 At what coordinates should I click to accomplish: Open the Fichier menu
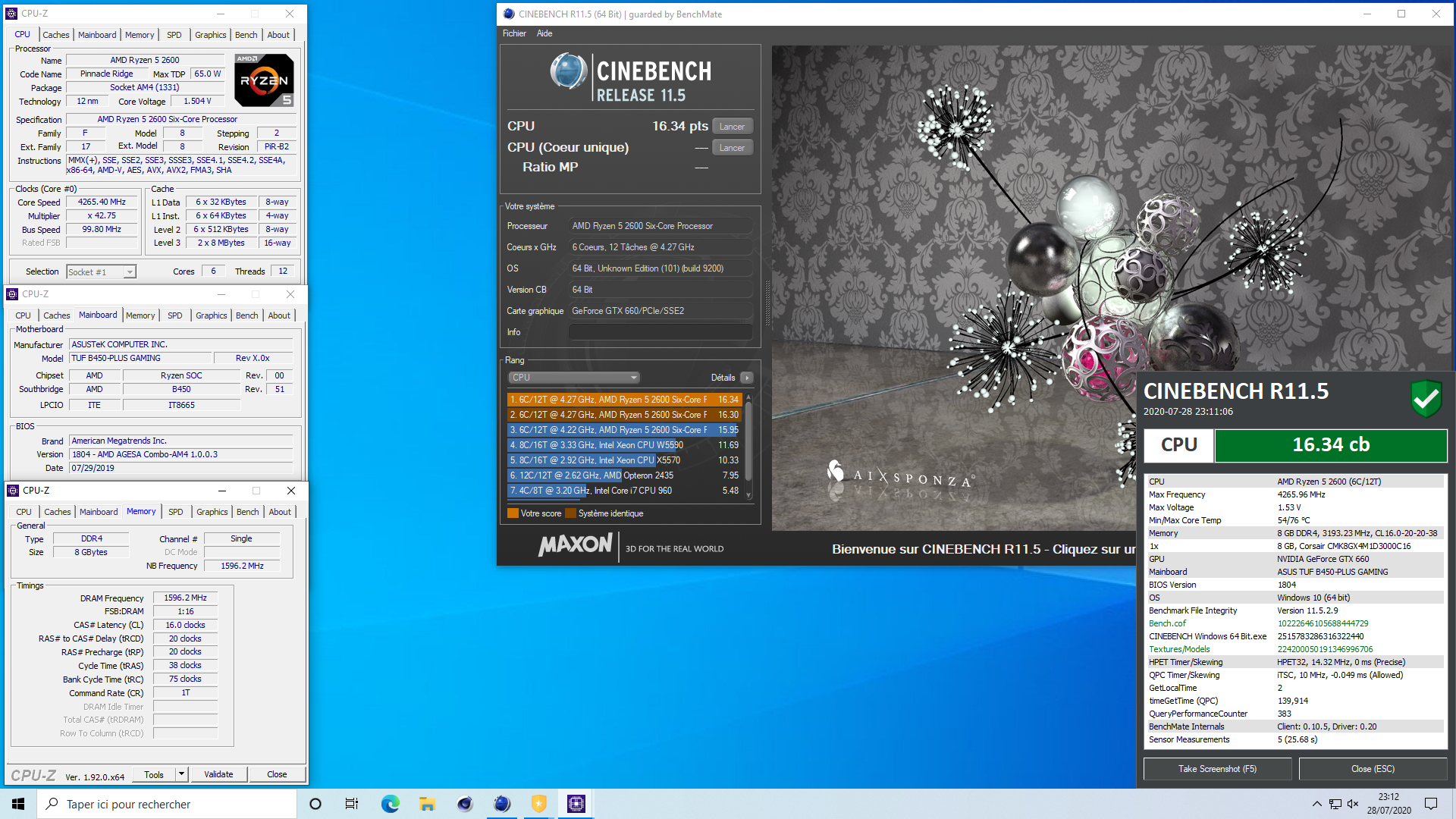[x=514, y=33]
